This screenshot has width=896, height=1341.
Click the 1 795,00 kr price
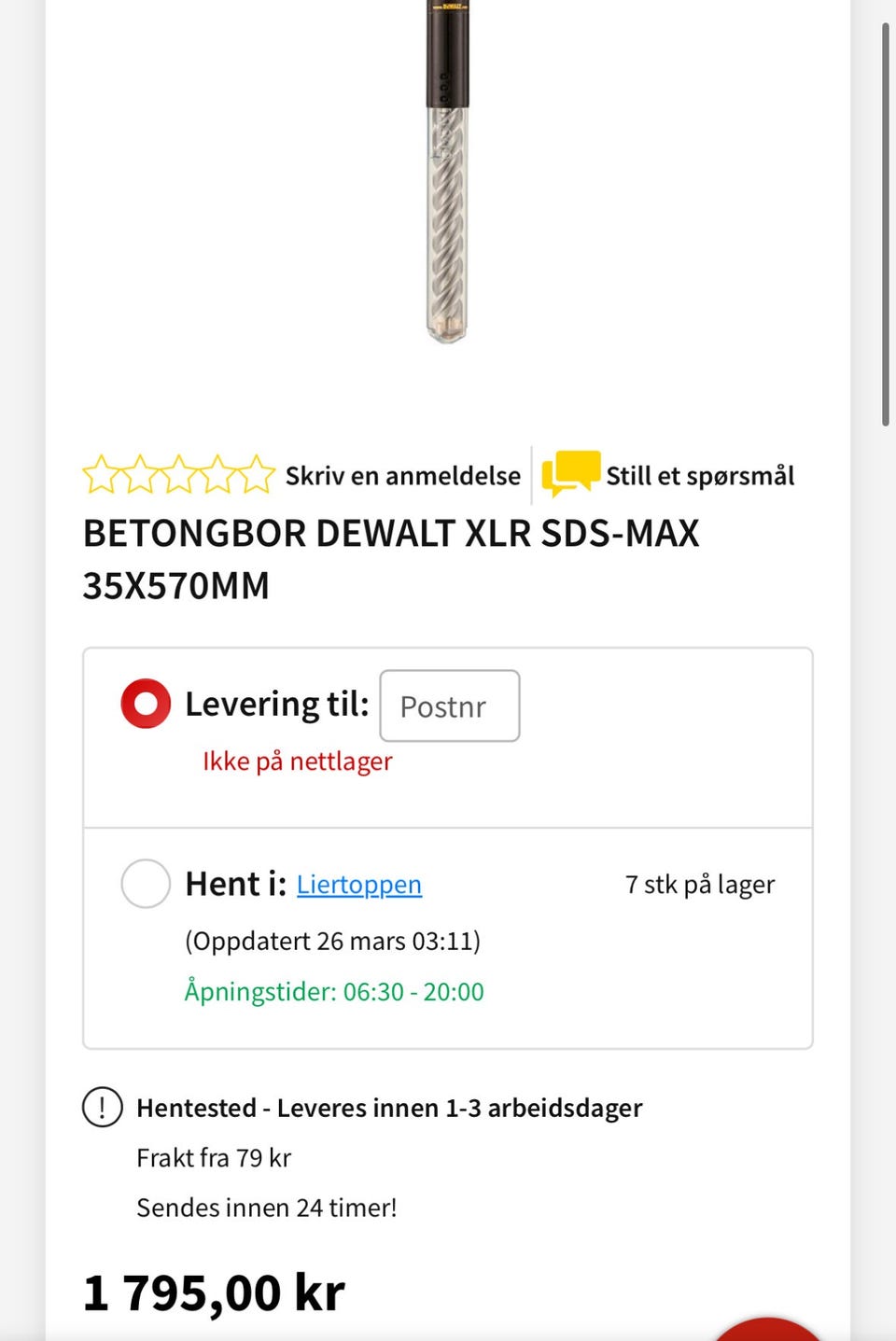(x=214, y=1293)
